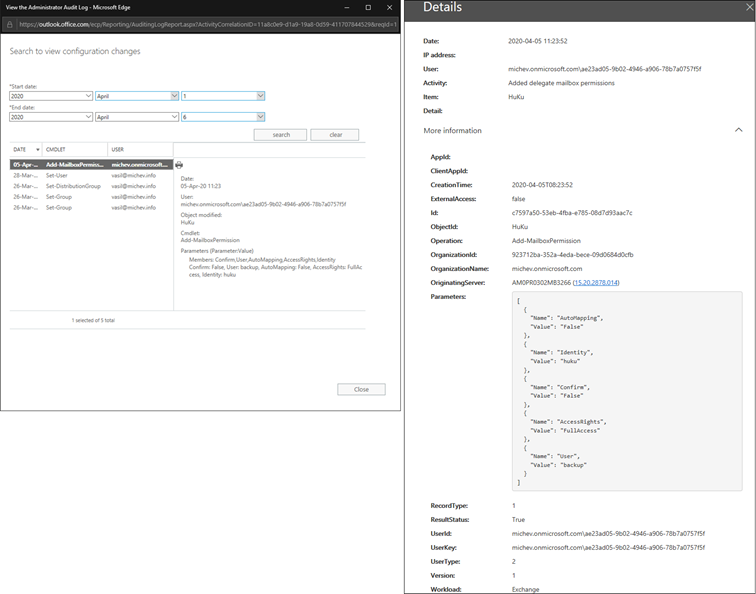Sort by the USER column header
The image size is (756, 594).
118,149
